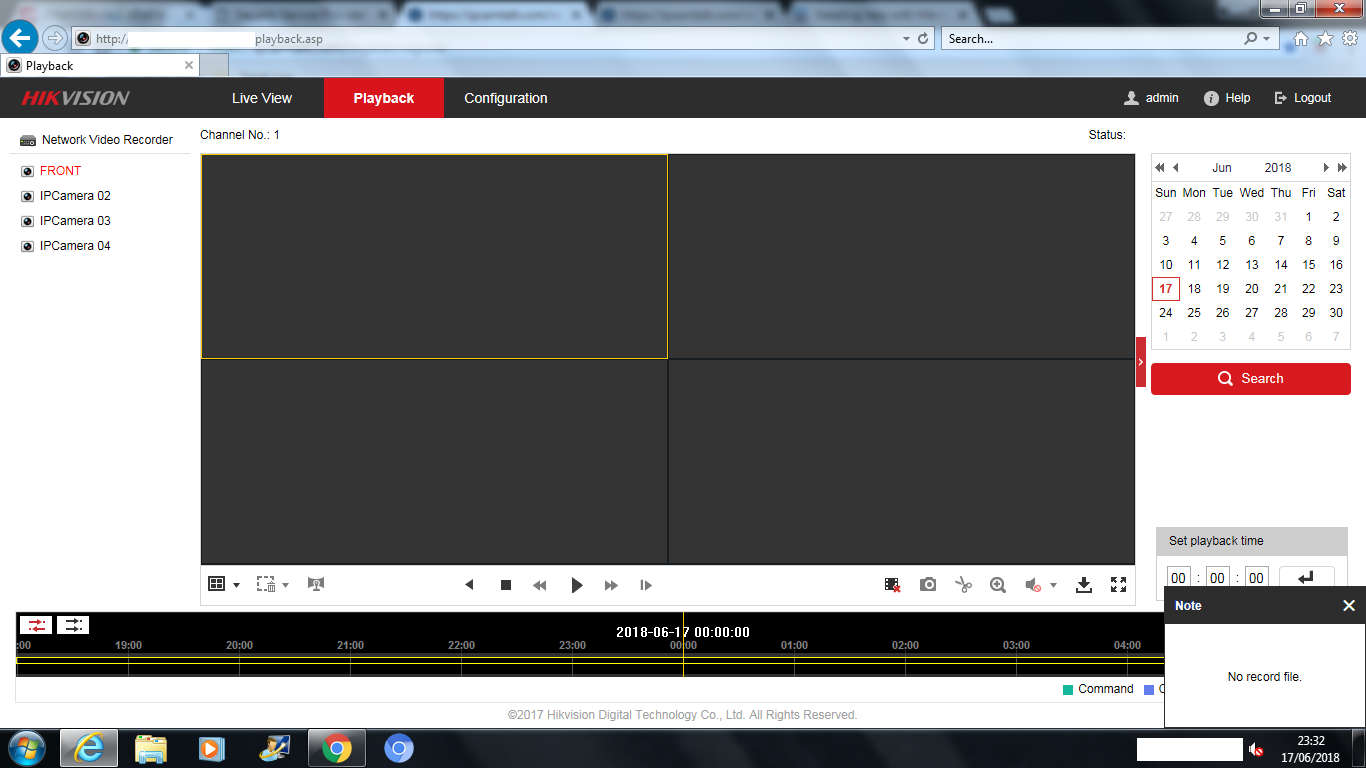The image size is (1366, 768).
Task: Open the audio volume dropdown arrow
Action: coord(1053,586)
